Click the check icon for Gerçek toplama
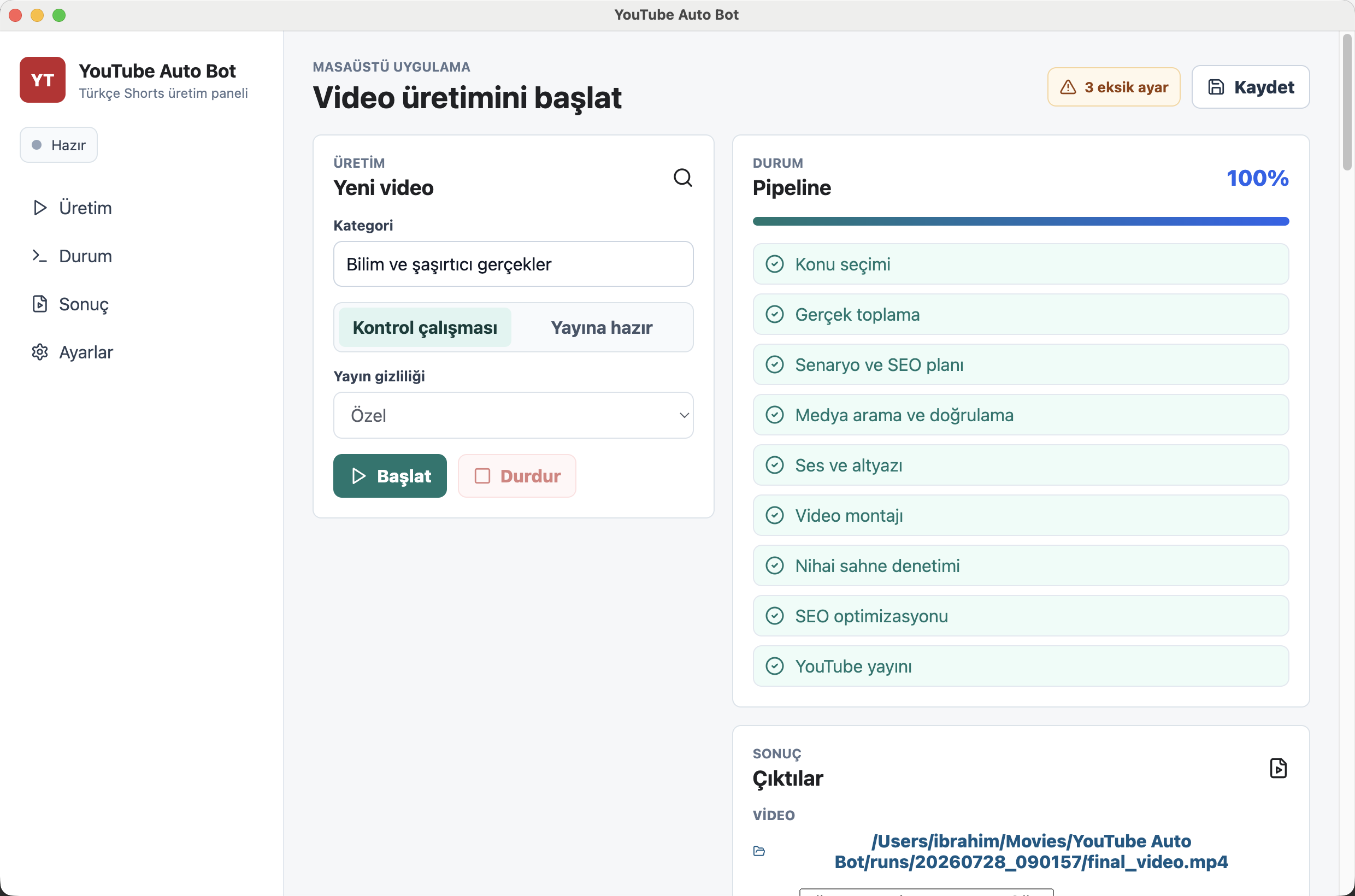The width and height of the screenshot is (1355, 896). (774, 314)
